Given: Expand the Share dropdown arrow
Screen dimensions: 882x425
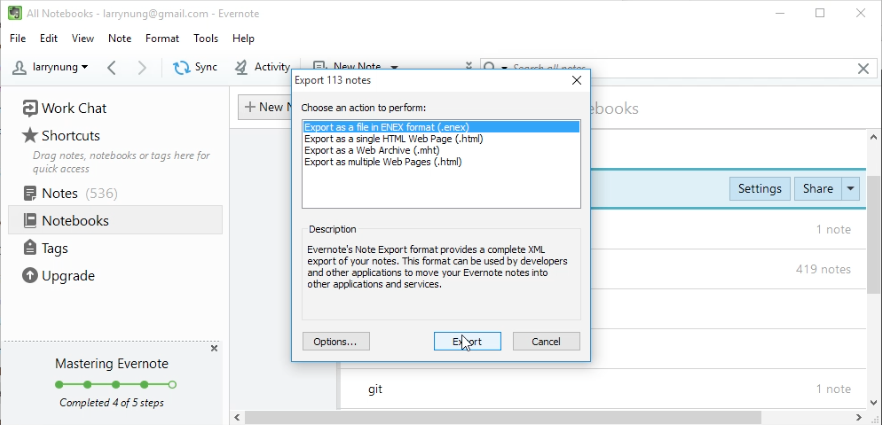Looking at the screenshot, I should (x=850, y=189).
